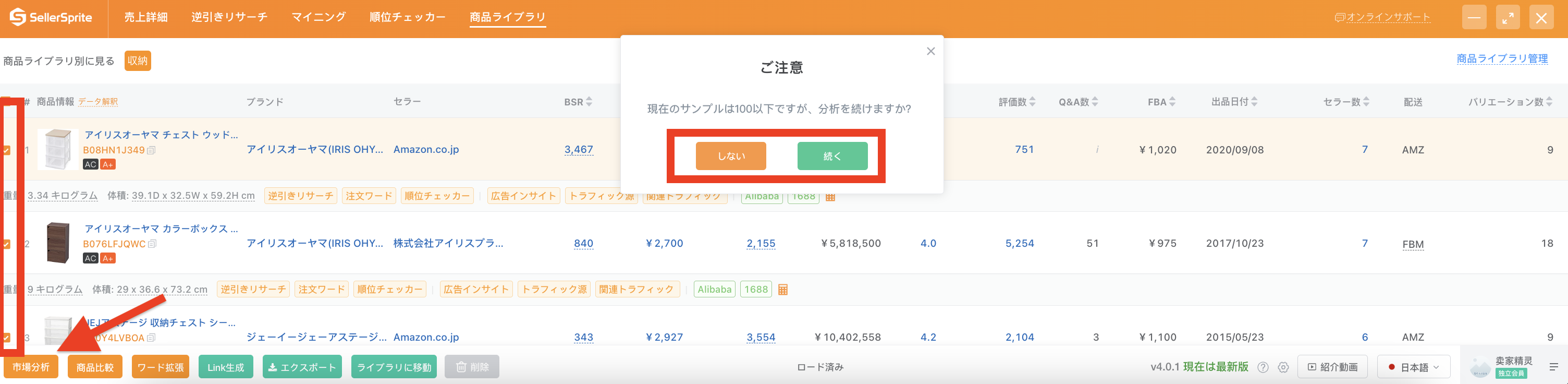Open the 売上詳細 tab
Image resolution: width=1568 pixels, height=384 pixels.
[x=145, y=17]
